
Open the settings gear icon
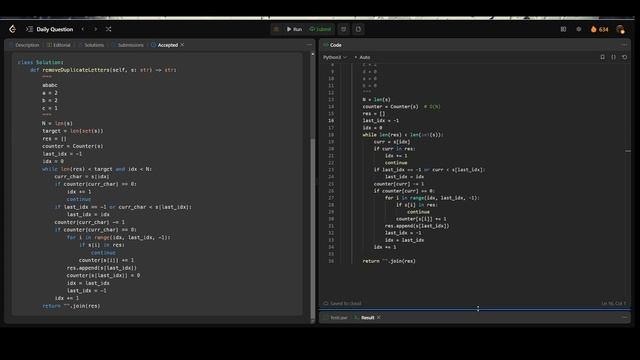coord(578,29)
